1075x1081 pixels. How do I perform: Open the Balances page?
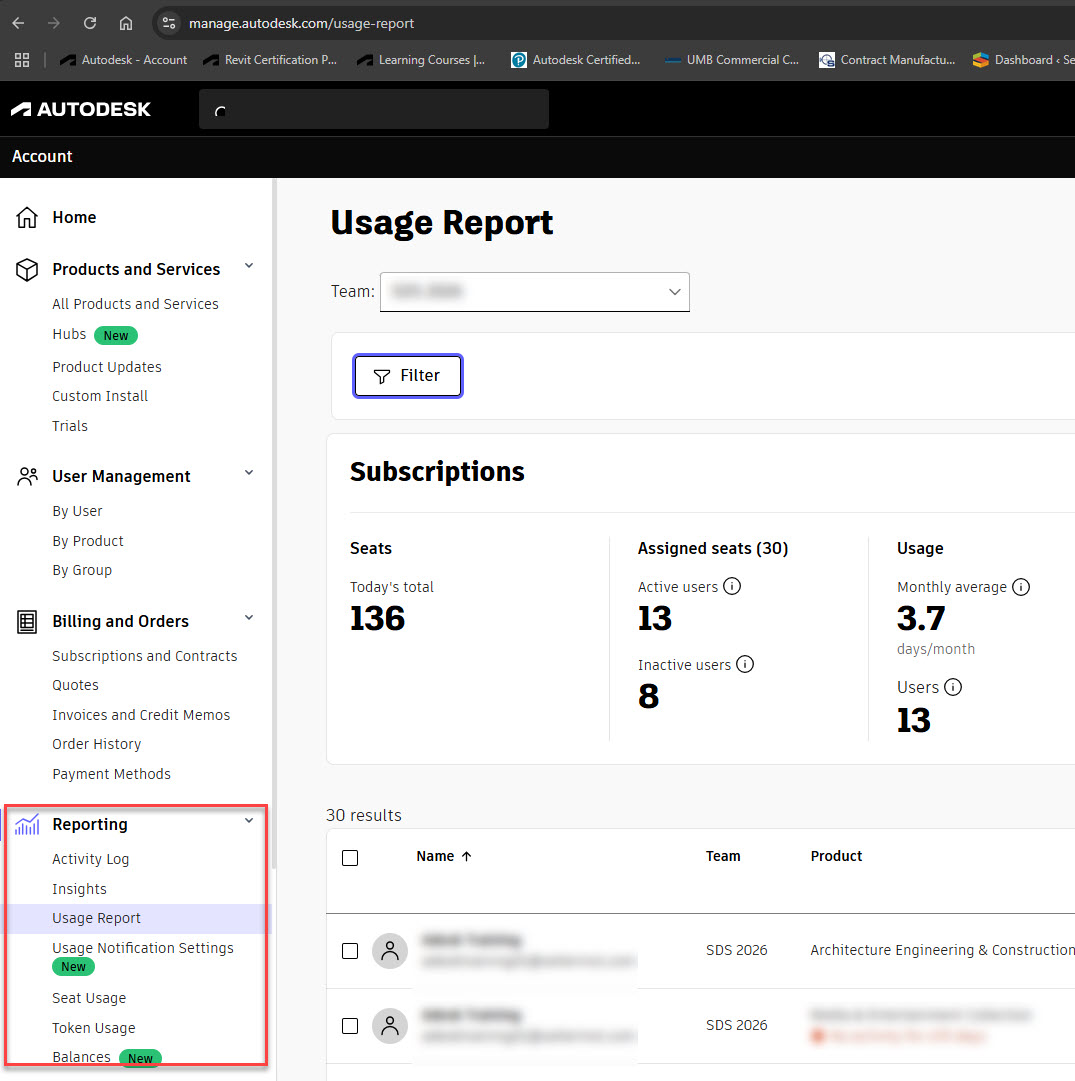[x=81, y=1057]
